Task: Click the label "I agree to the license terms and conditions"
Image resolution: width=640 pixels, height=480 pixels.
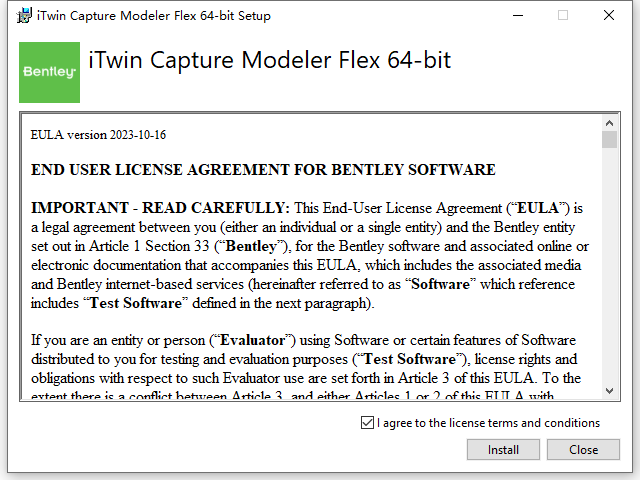Action: click(x=488, y=423)
